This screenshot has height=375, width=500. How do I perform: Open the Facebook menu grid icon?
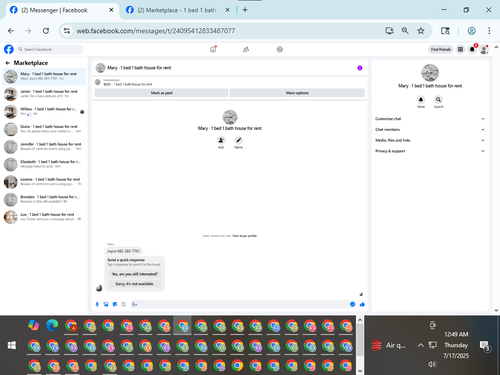[460, 49]
